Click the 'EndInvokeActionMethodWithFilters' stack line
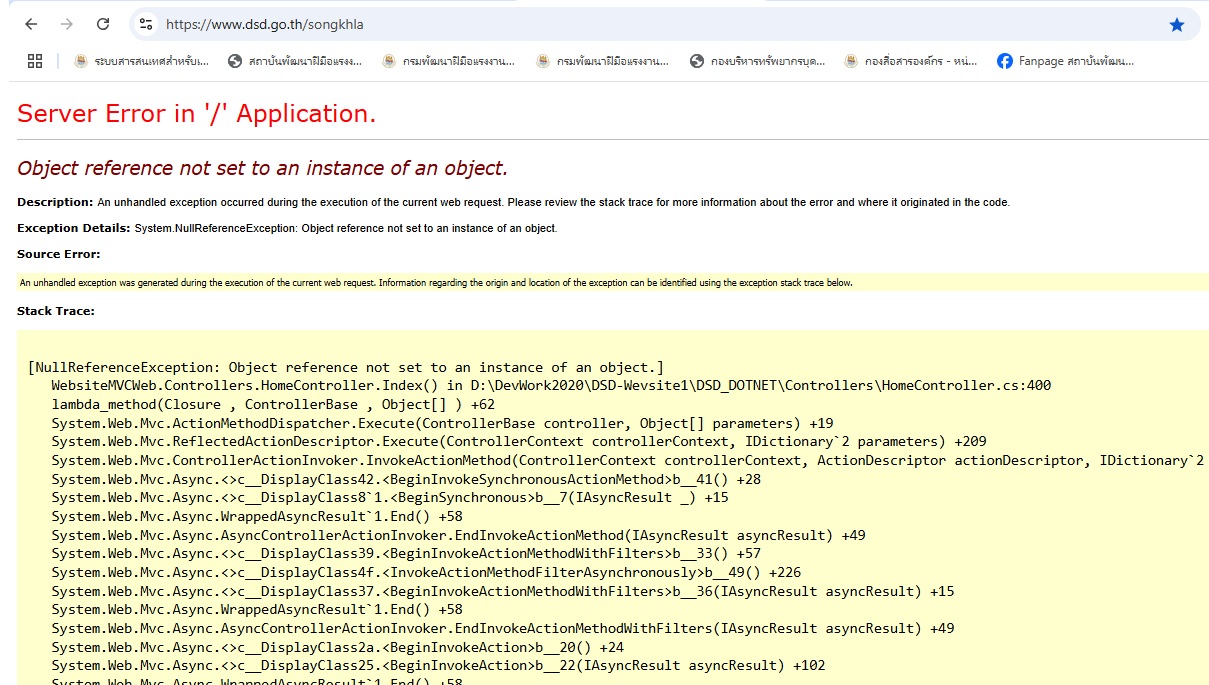 pos(503,628)
